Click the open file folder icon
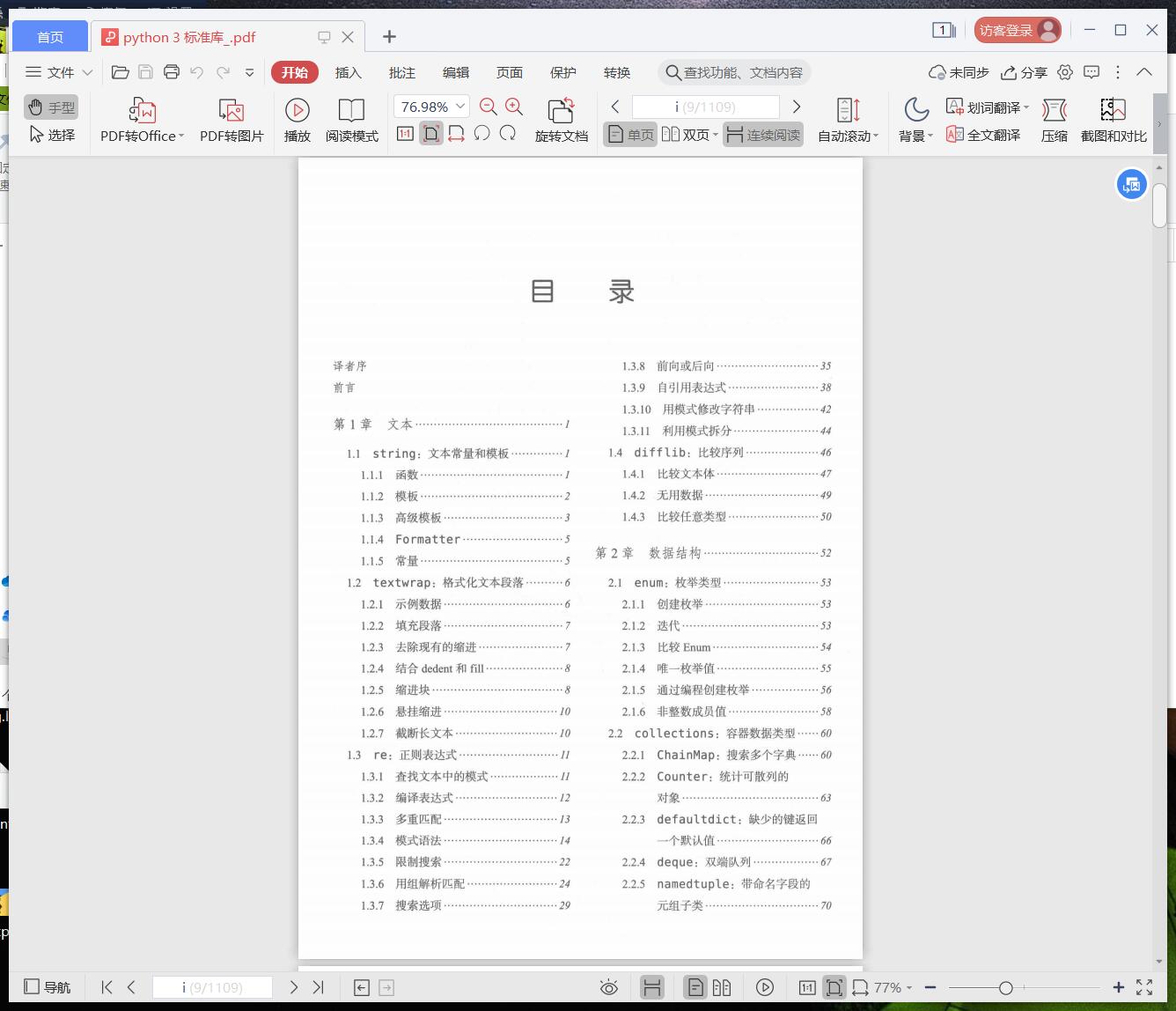 coord(121,72)
